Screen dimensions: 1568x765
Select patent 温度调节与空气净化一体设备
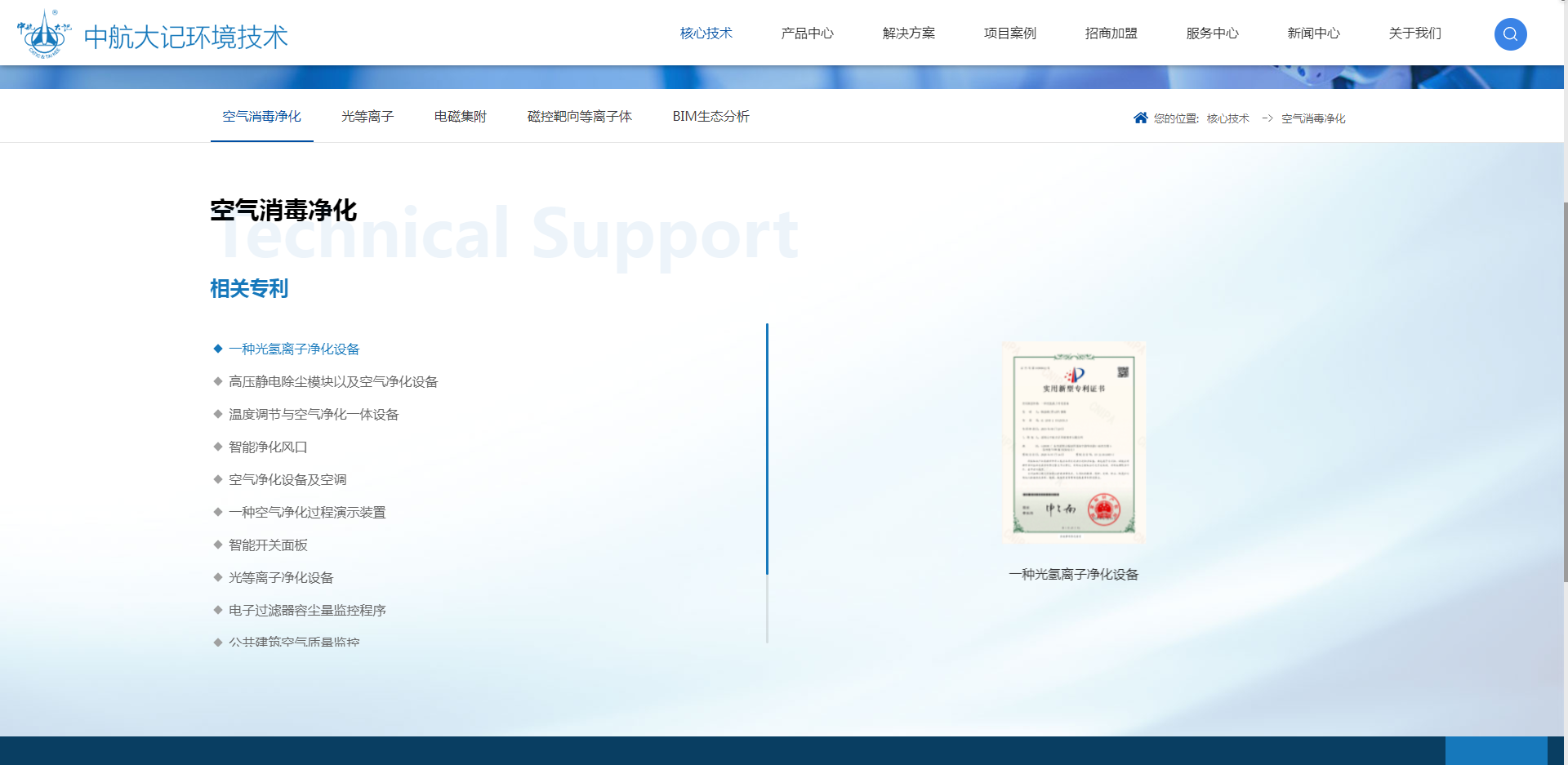[x=314, y=415]
